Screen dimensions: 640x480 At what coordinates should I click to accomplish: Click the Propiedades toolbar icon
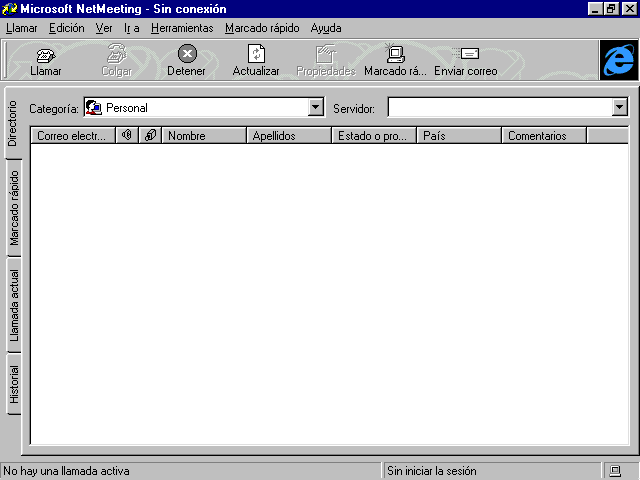(326, 54)
